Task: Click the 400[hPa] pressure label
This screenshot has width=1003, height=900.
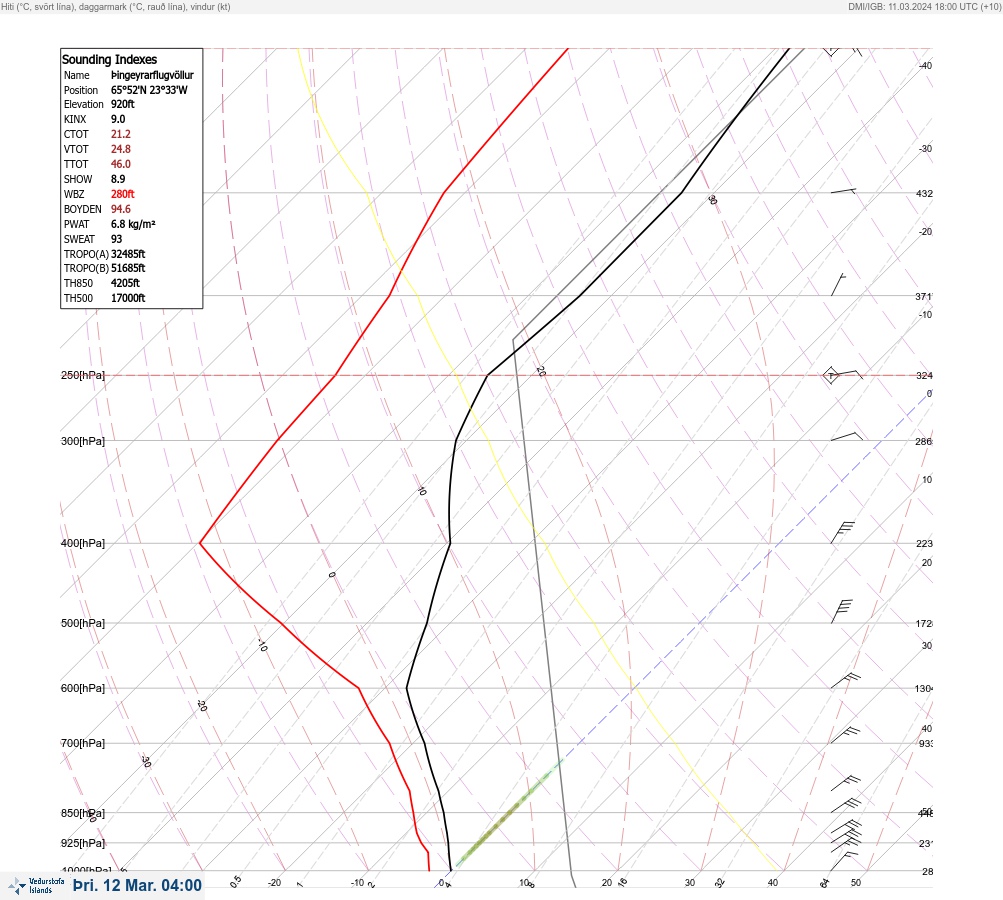Action: [x=83, y=543]
